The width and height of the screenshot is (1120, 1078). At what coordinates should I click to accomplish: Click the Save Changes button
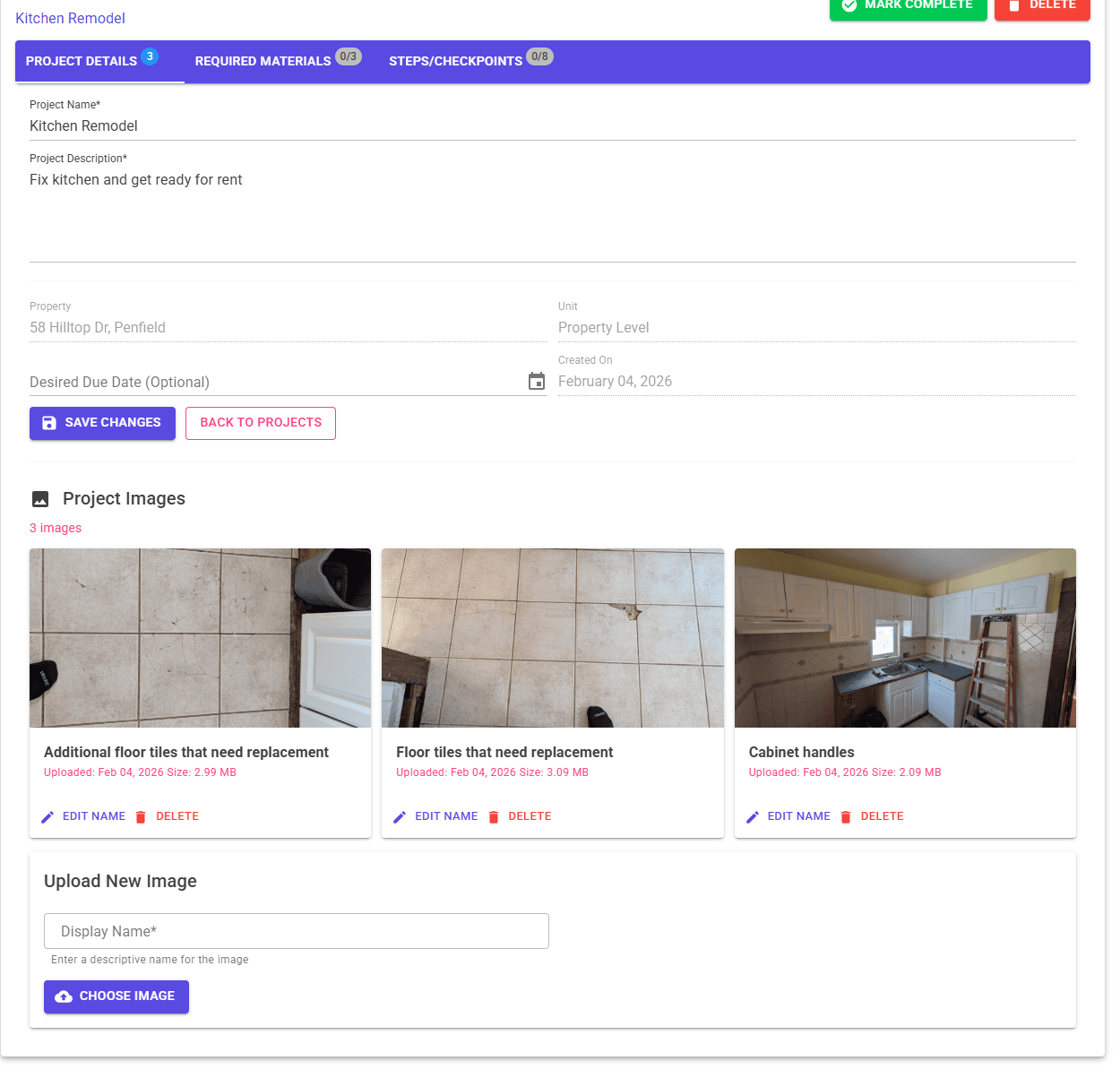(x=102, y=423)
